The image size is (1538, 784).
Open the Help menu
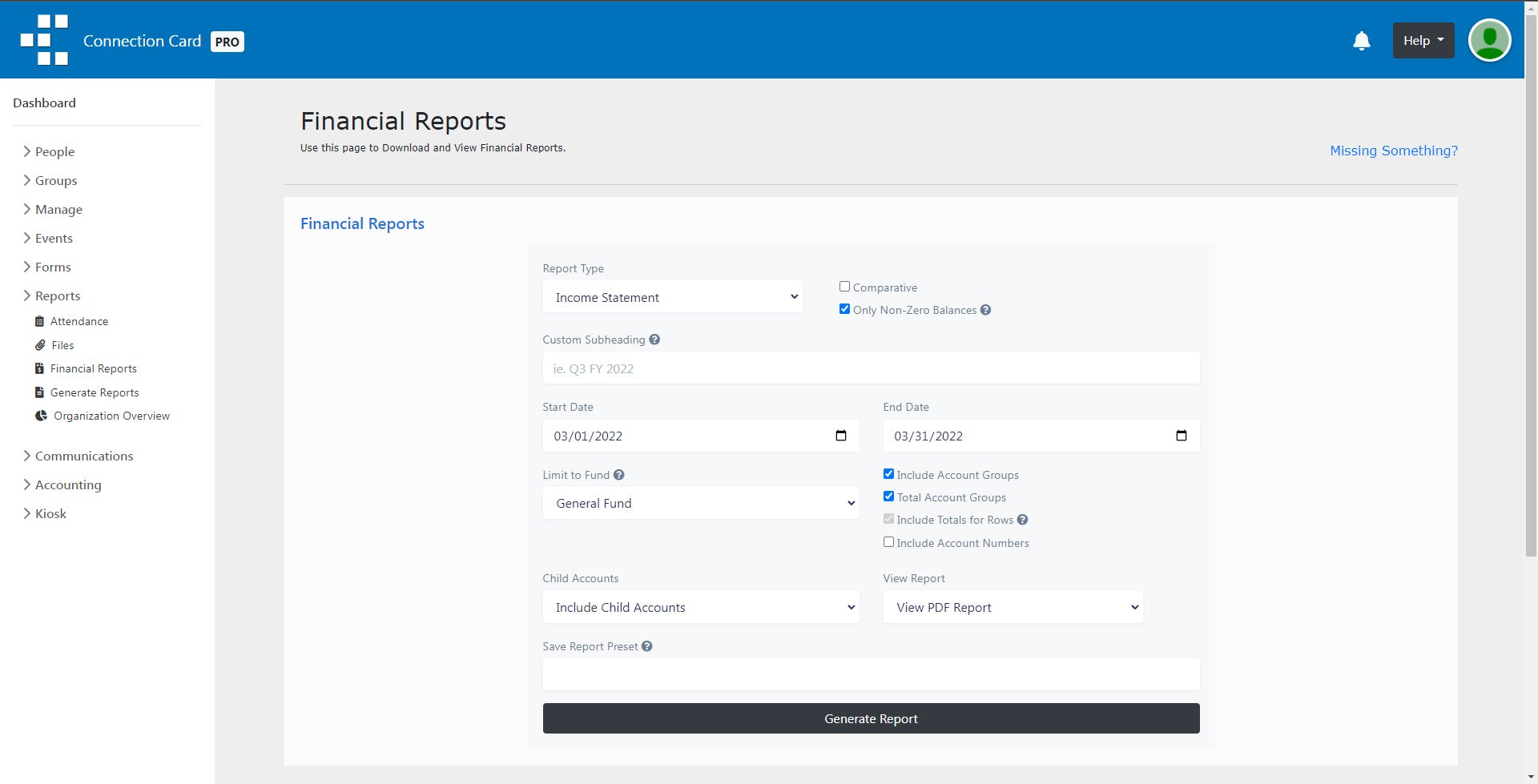point(1423,39)
